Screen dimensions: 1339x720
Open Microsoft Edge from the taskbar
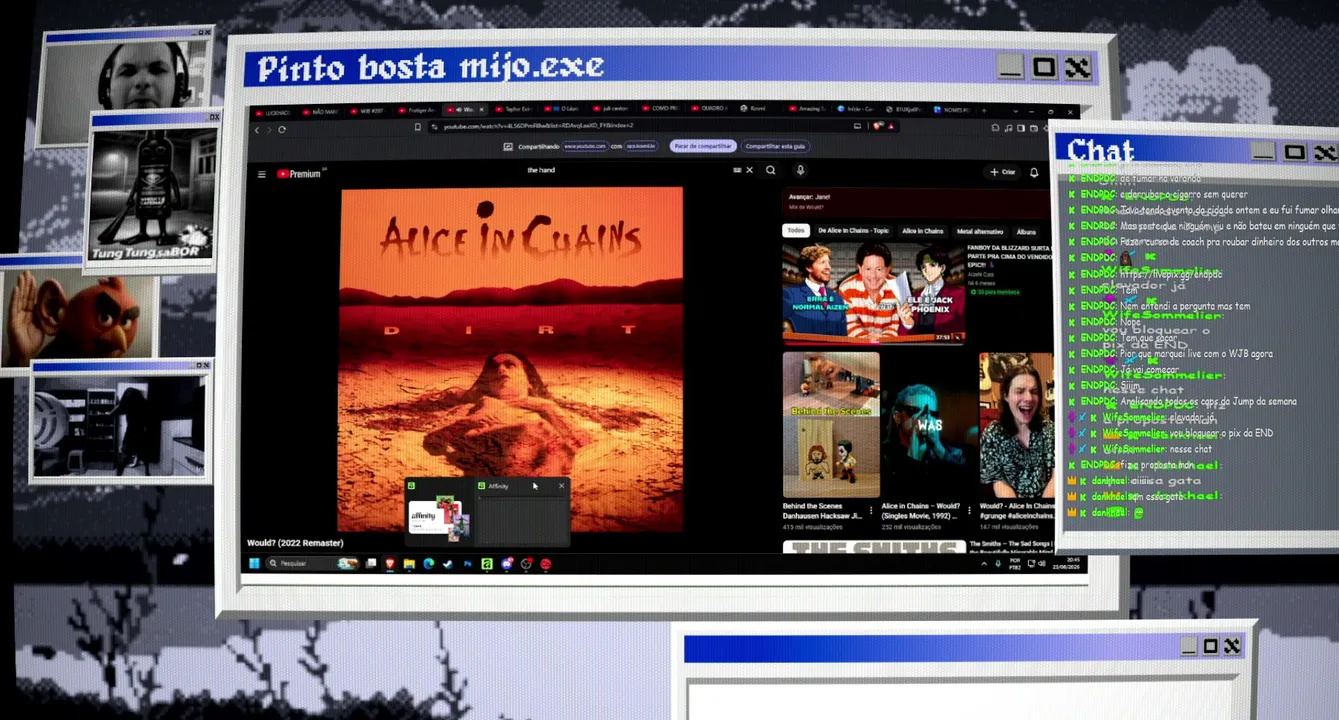click(428, 564)
